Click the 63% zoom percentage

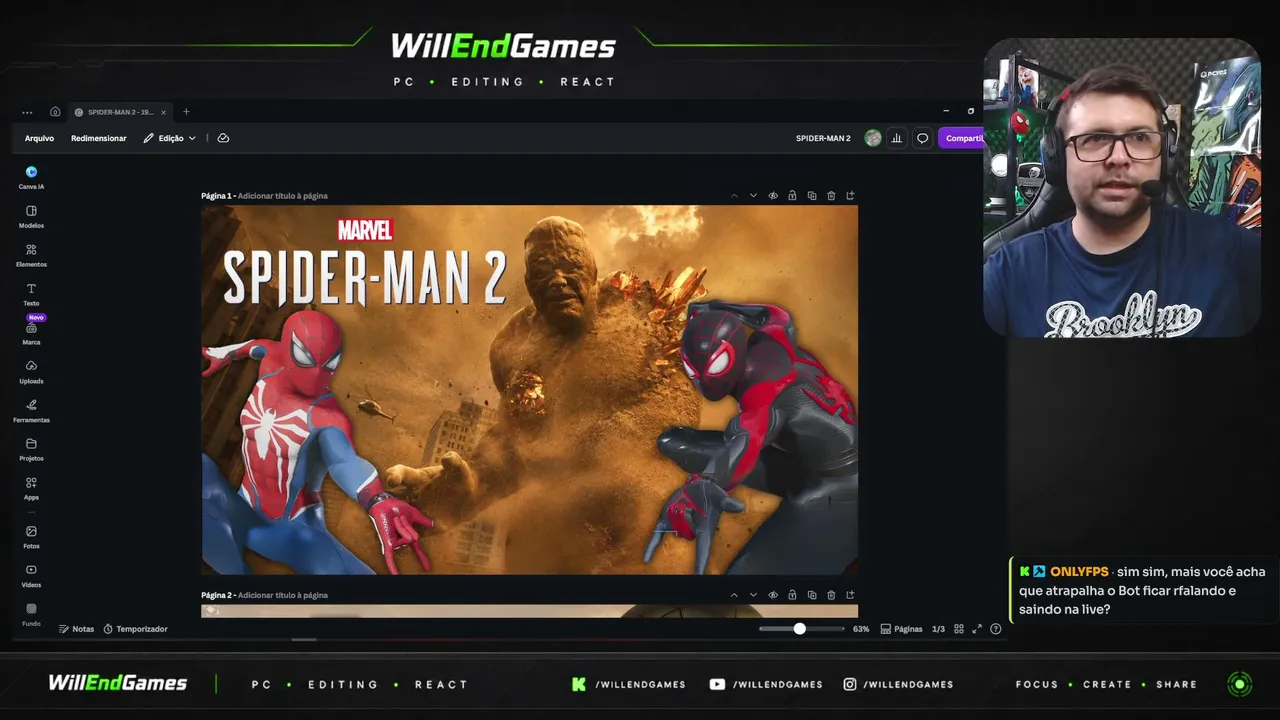coord(861,629)
